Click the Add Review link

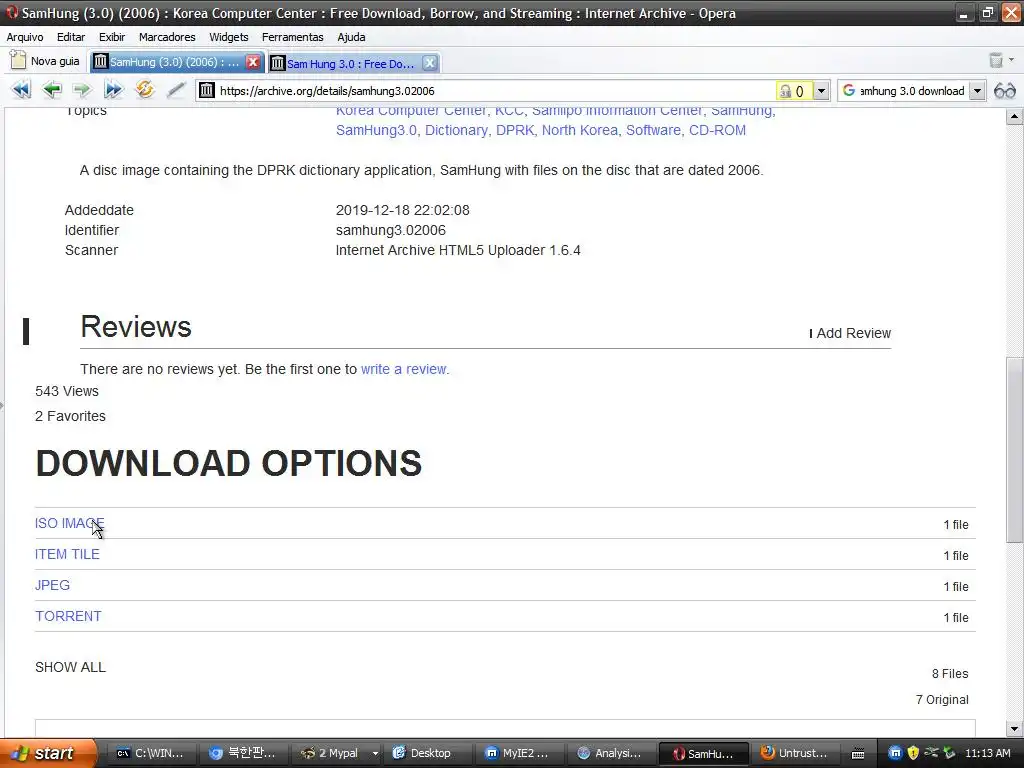pos(850,333)
